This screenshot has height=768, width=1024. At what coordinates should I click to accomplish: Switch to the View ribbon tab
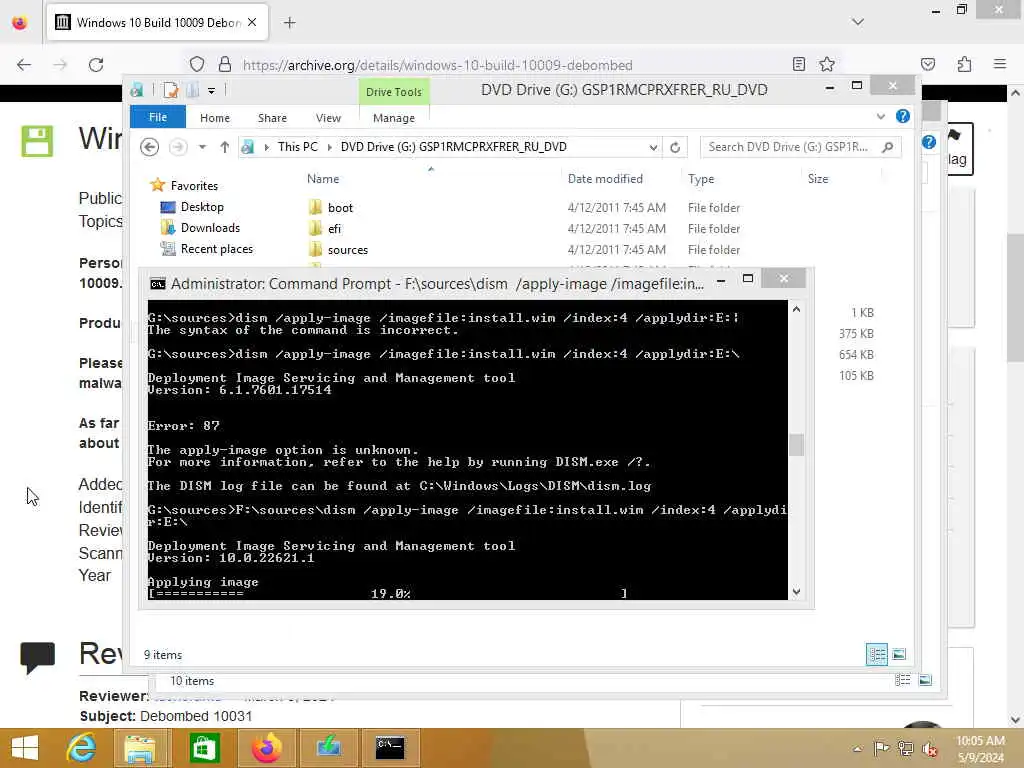click(328, 118)
